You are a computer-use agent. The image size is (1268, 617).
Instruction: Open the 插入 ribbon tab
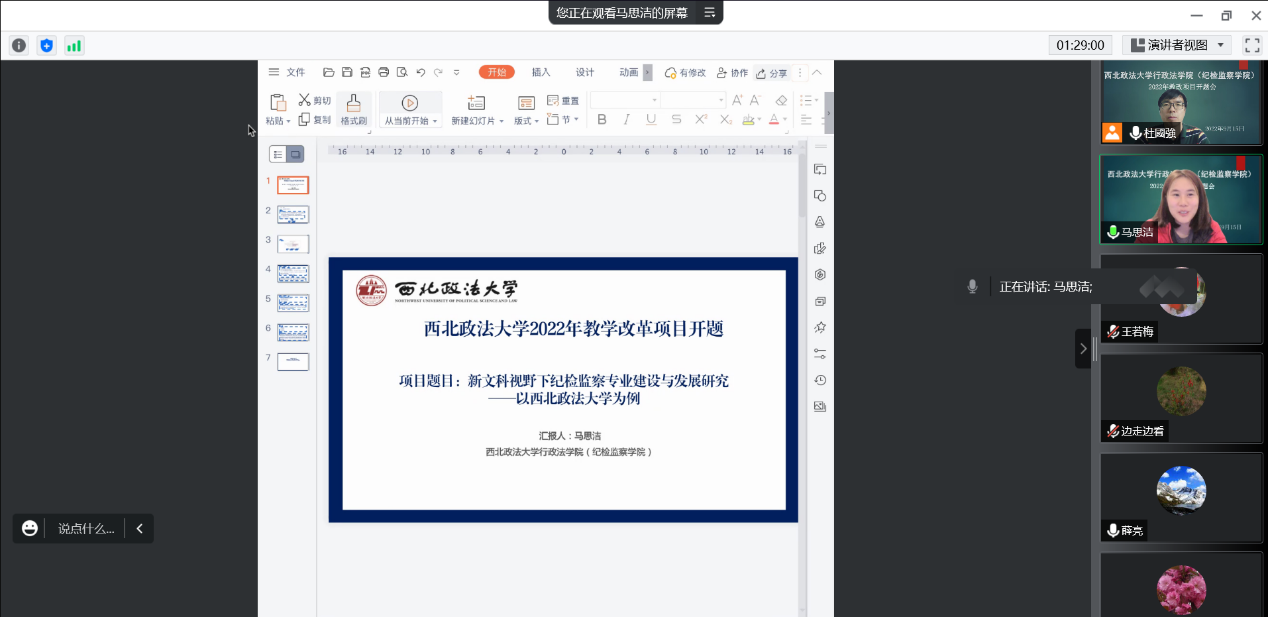click(541, 72)
